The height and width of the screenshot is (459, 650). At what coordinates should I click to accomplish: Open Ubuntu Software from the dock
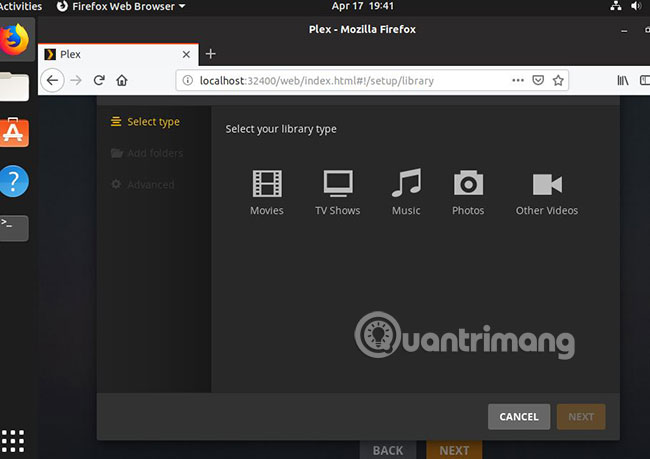pos(15,133)
